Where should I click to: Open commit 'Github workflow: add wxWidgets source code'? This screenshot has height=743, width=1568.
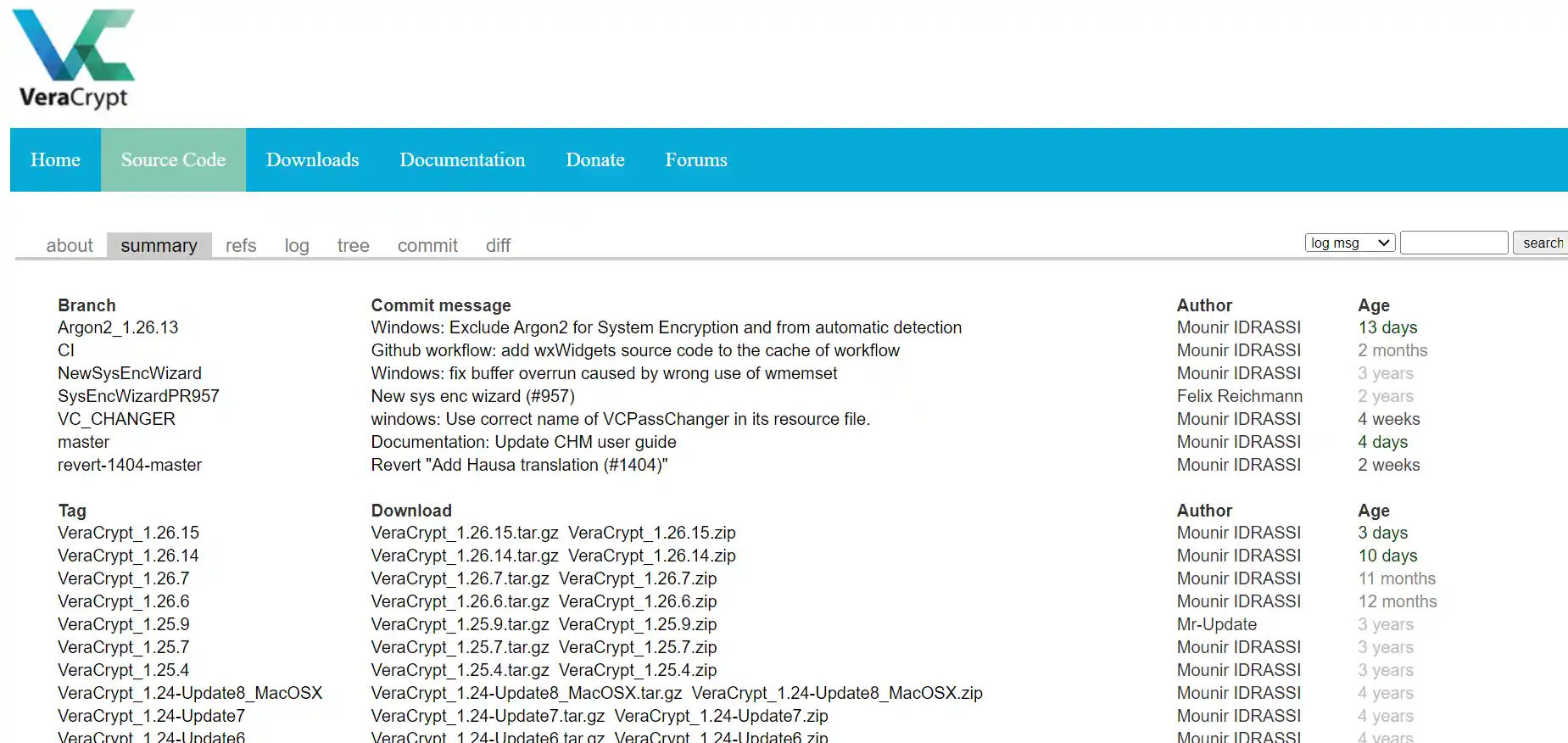[x=635, y=350]
